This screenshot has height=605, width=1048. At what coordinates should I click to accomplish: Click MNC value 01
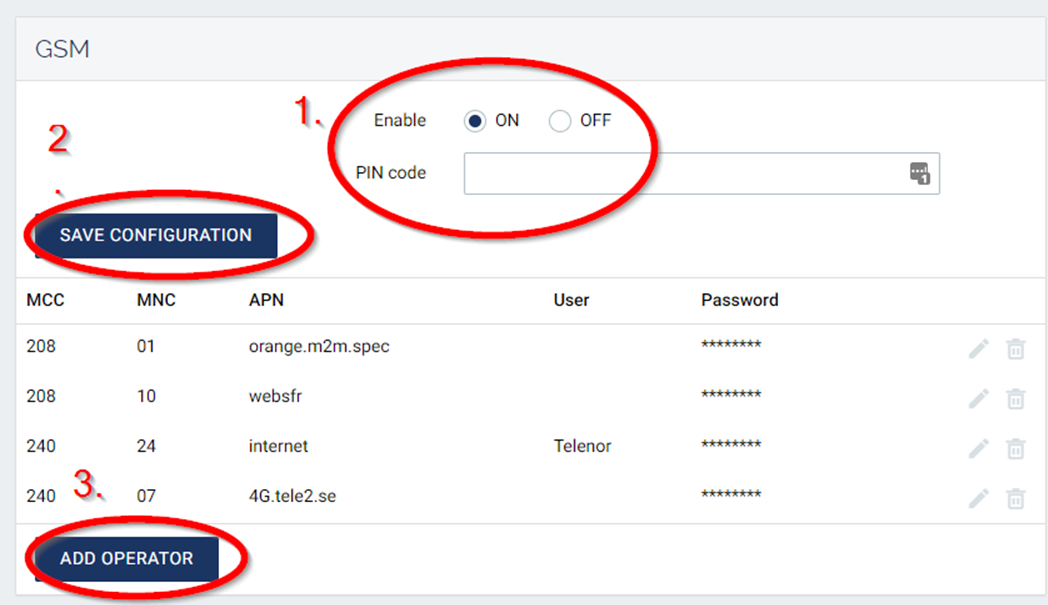tap(146, 346)
